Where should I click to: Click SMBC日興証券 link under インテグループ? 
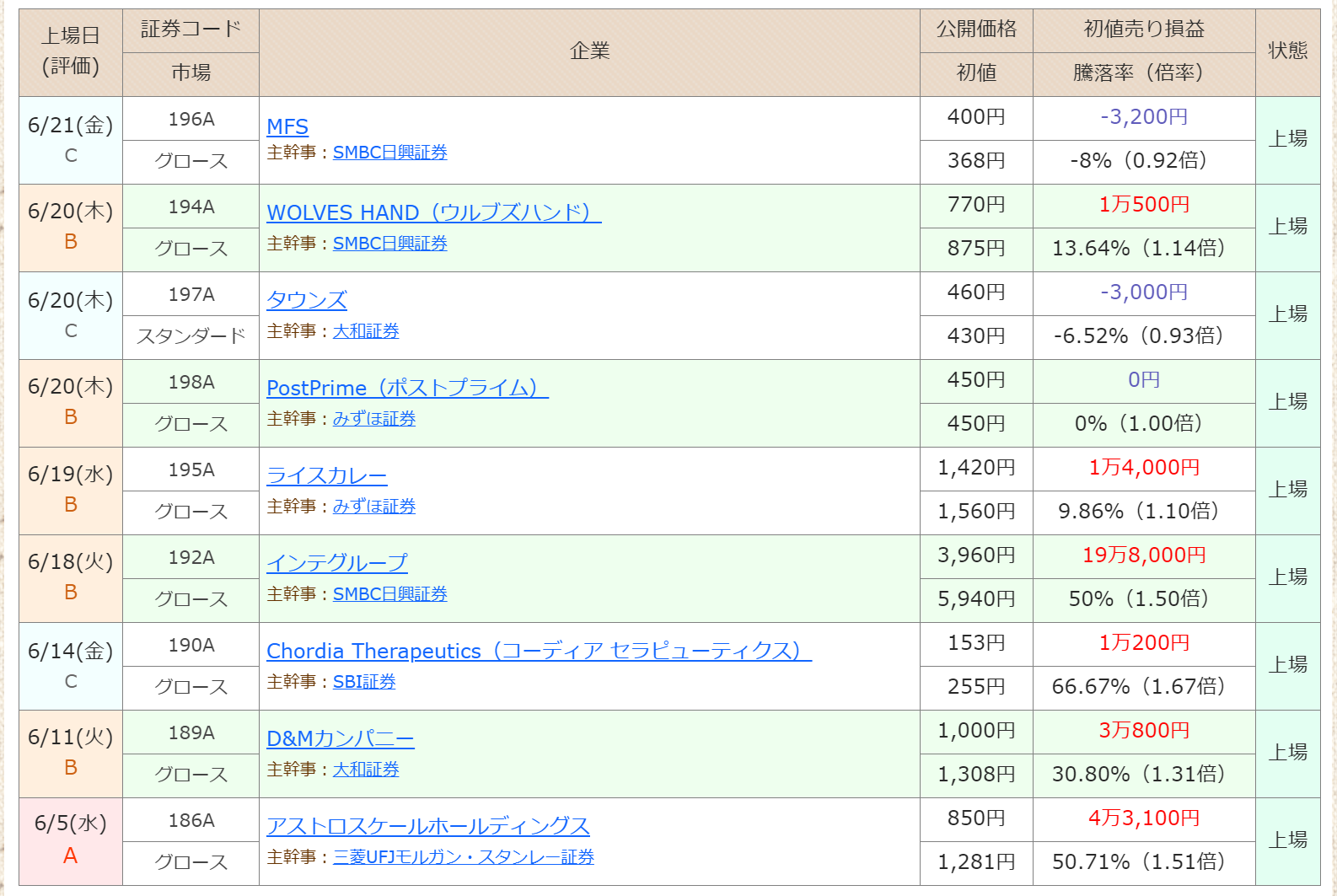point(390,594)
